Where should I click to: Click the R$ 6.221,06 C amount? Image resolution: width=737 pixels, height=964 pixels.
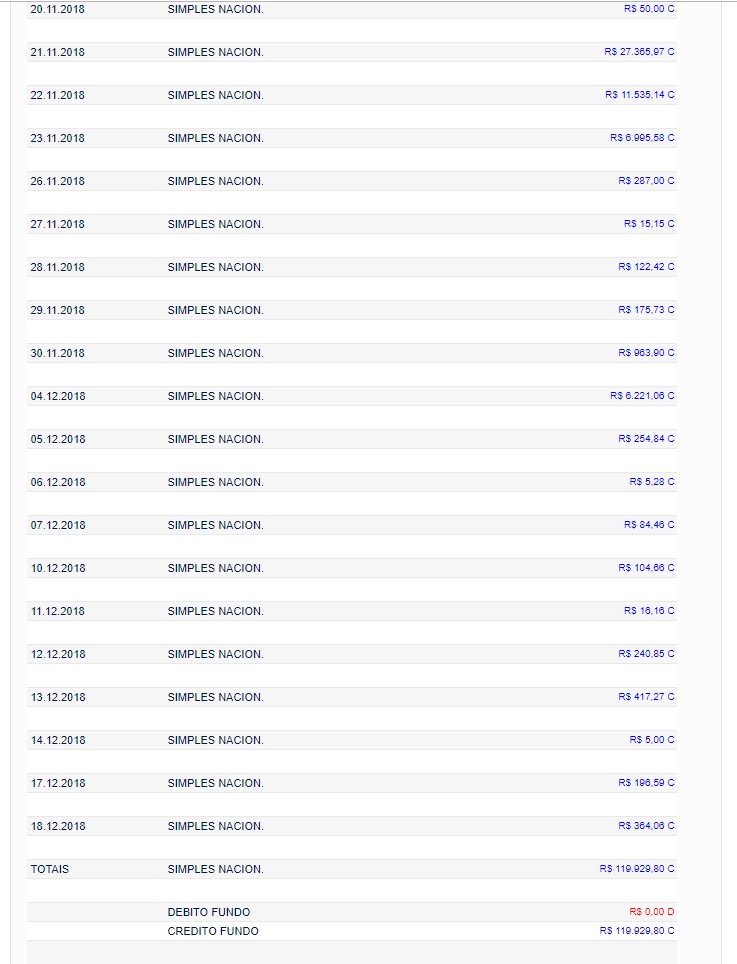tap(642, 396)
